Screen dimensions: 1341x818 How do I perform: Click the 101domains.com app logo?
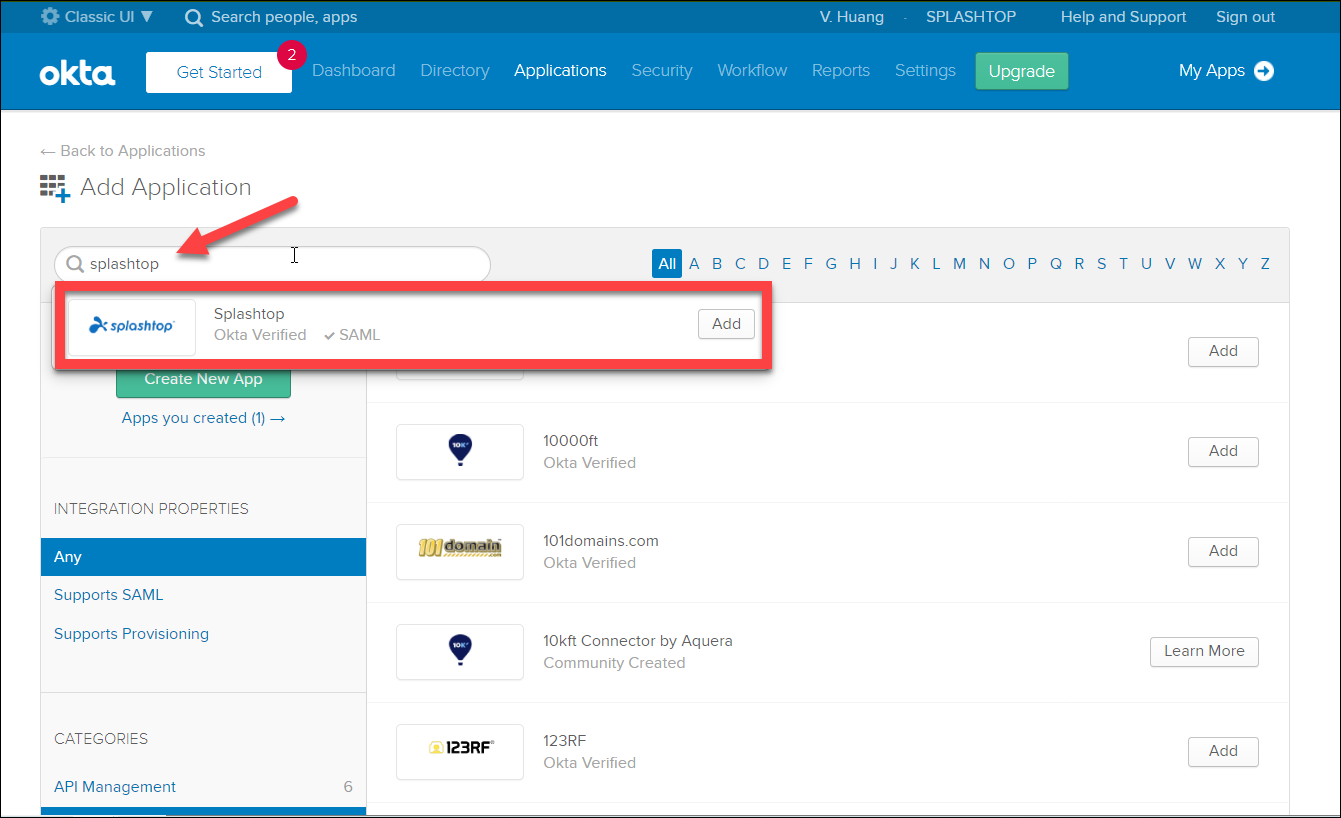pyautogui.click(x=459, y=551)
